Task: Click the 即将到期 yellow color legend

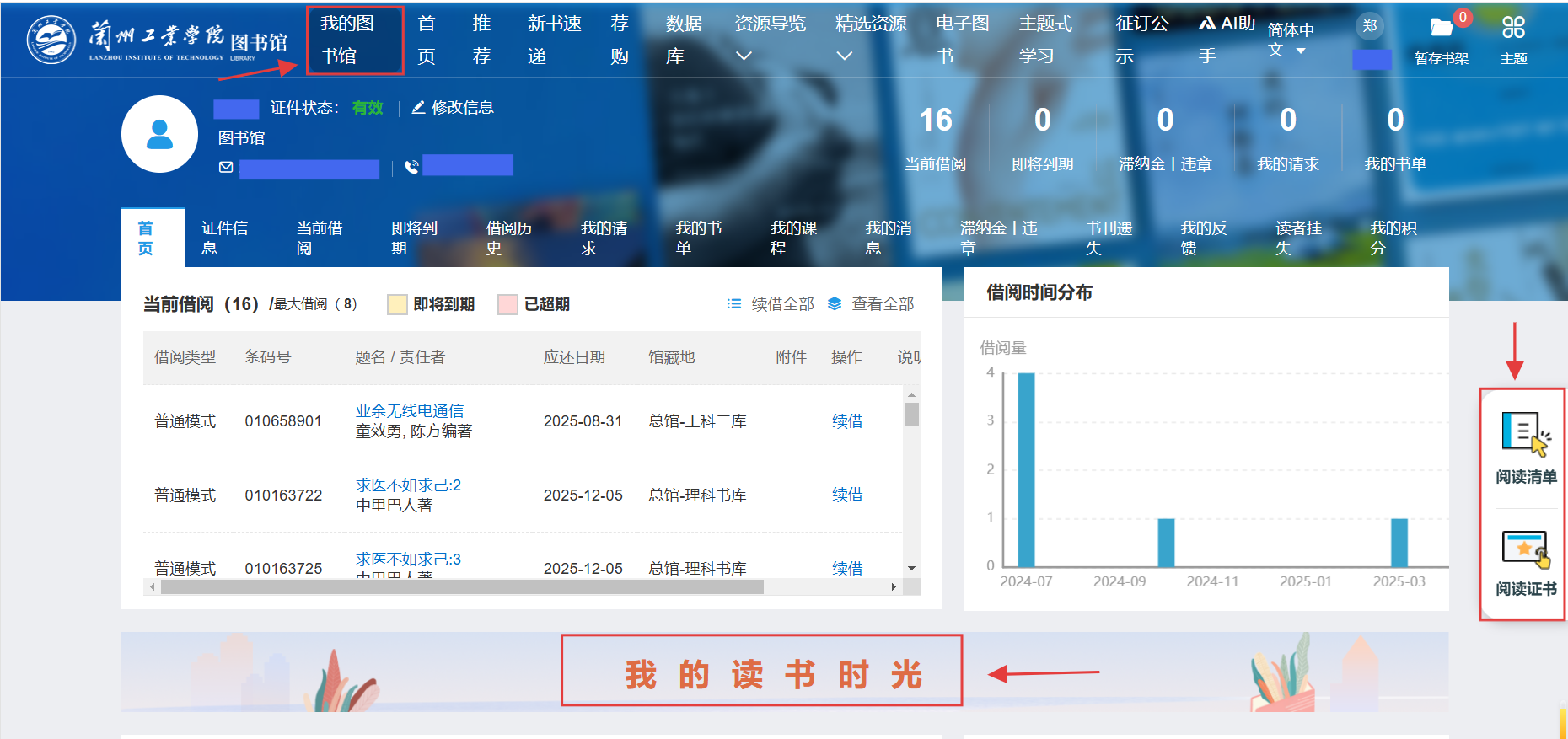Action: pyautogui.click(x=397, y=304)
